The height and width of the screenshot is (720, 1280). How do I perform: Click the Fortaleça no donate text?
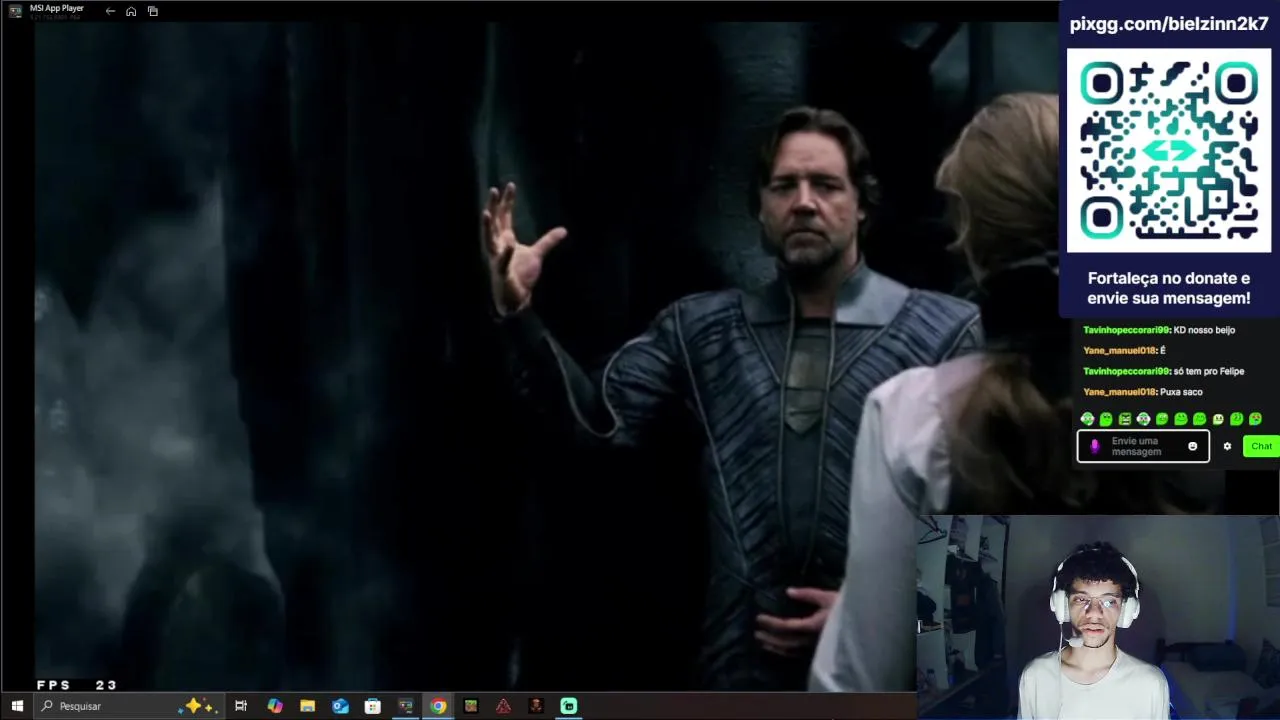1169,288
